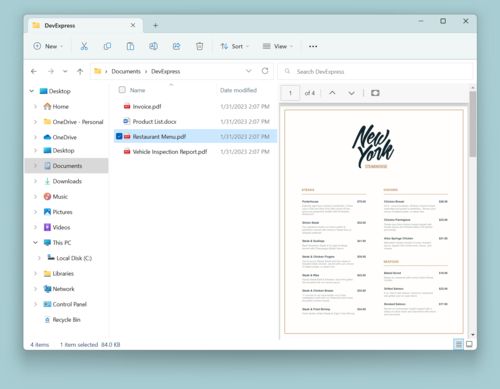Open the View dropdown
Screen dimensions: 500x389
[x=278, y=46]
